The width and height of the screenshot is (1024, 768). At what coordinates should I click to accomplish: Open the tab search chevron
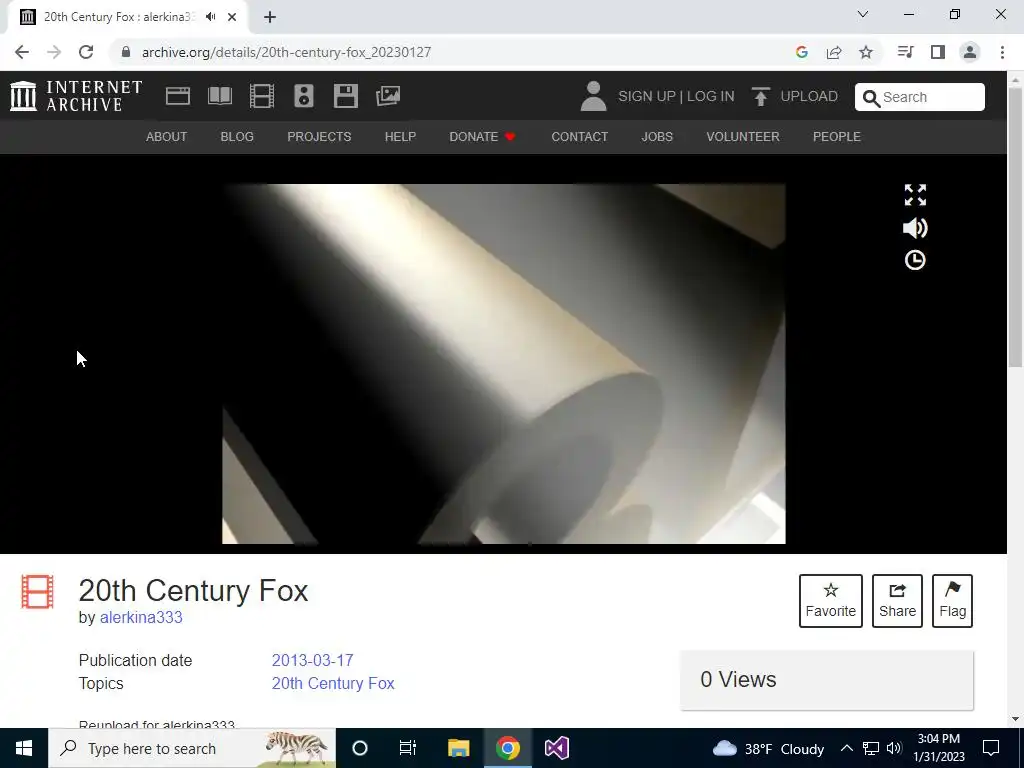863,14
